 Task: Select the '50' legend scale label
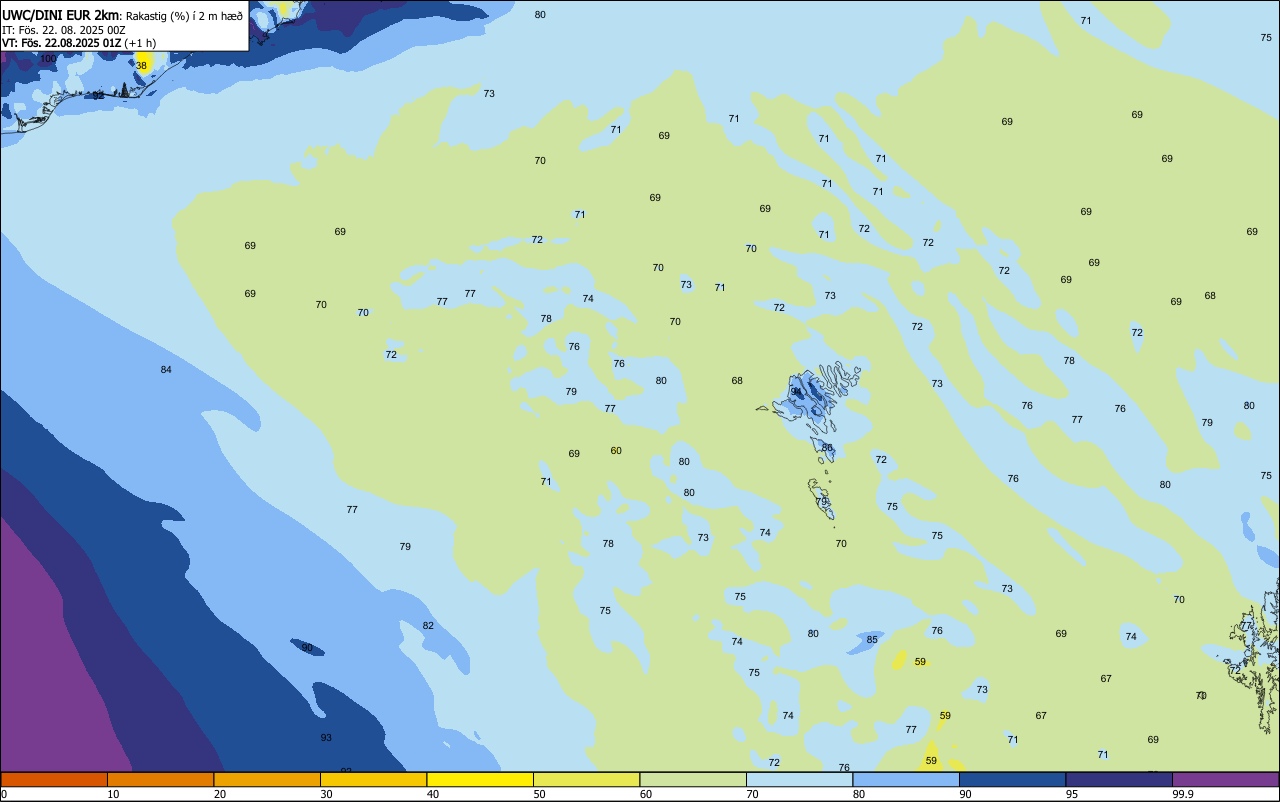[x=539, y=794]
